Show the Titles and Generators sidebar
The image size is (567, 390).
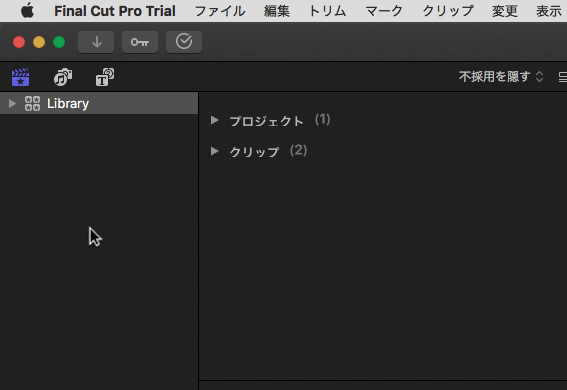point(105,77)
